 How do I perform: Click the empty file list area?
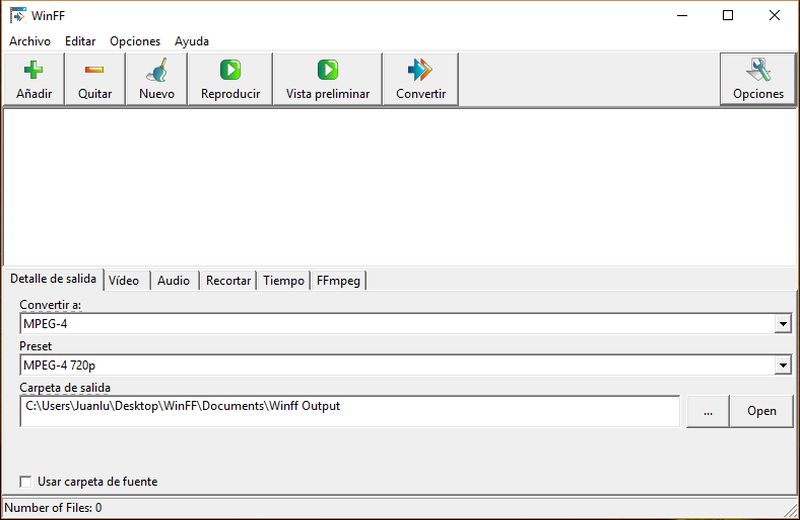click(400, 186)
